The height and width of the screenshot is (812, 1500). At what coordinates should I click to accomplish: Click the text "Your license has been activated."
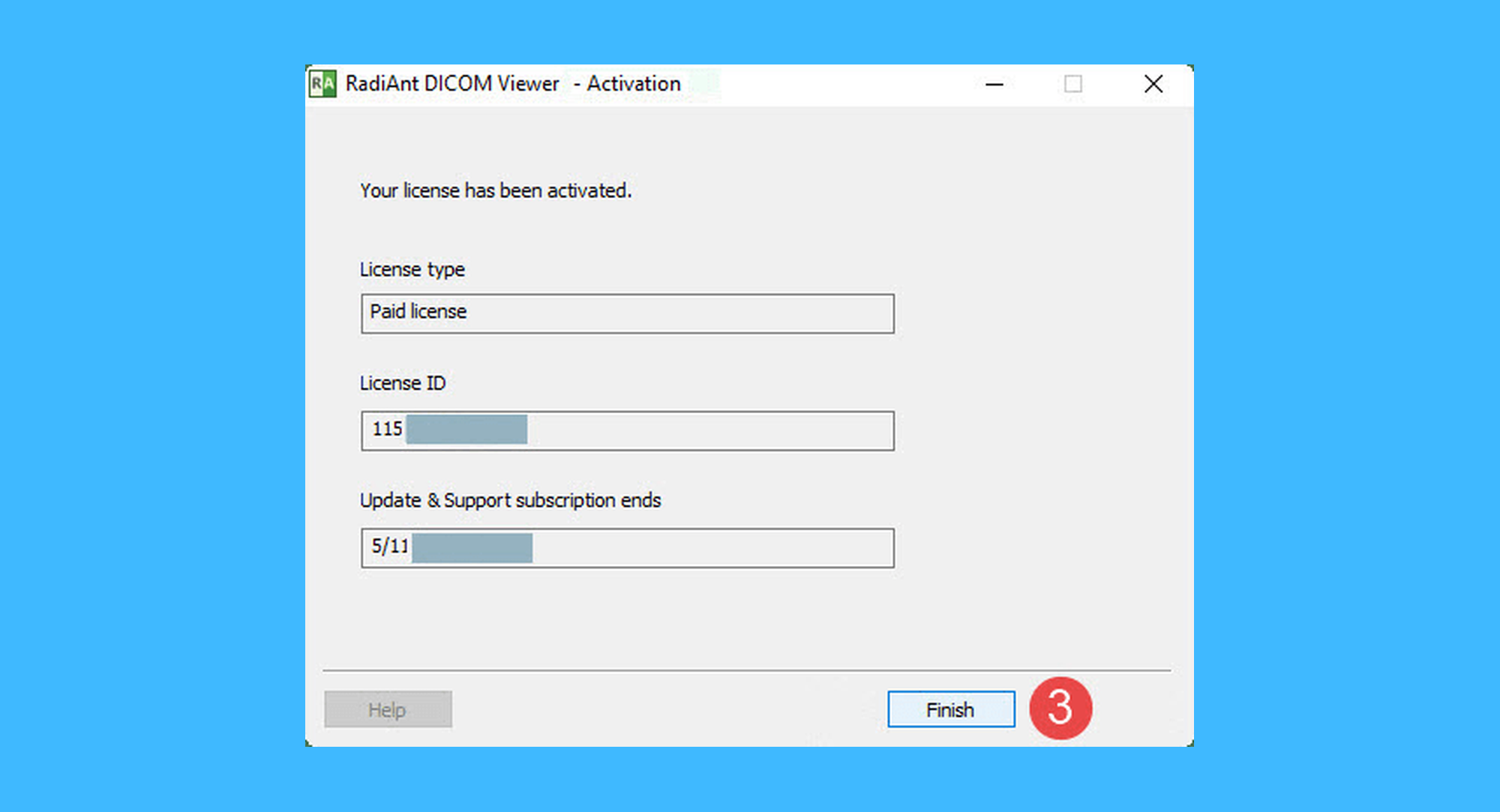tap(496, 191)
